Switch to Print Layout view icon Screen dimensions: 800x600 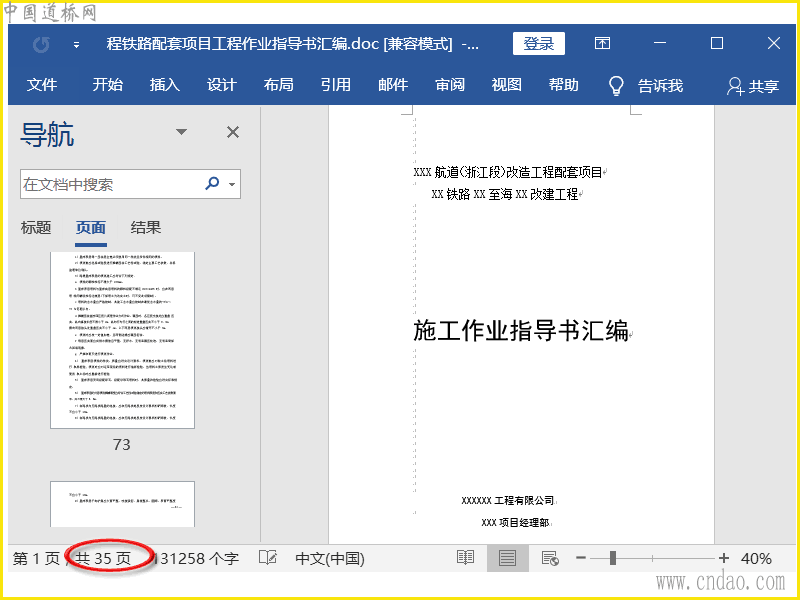coord(507,558)
